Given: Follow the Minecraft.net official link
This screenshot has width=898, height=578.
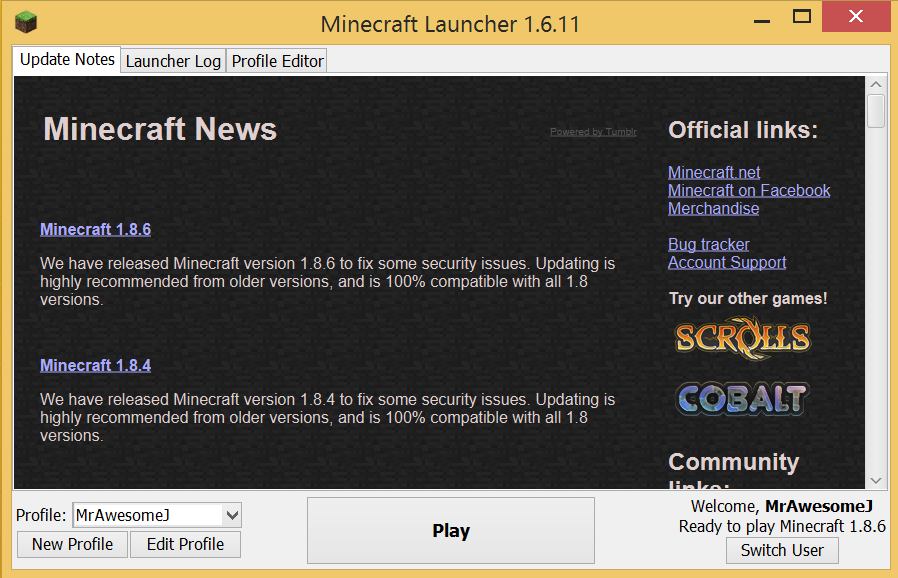Looking at the screenshot, I should coord(714,172).
